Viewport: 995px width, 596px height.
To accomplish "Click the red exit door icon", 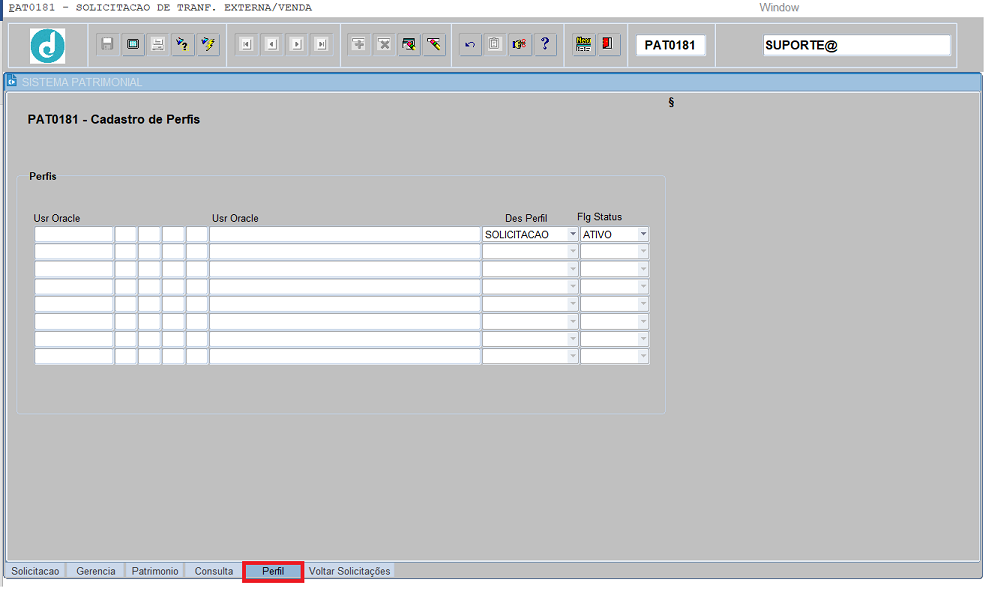I will point(609,45).
